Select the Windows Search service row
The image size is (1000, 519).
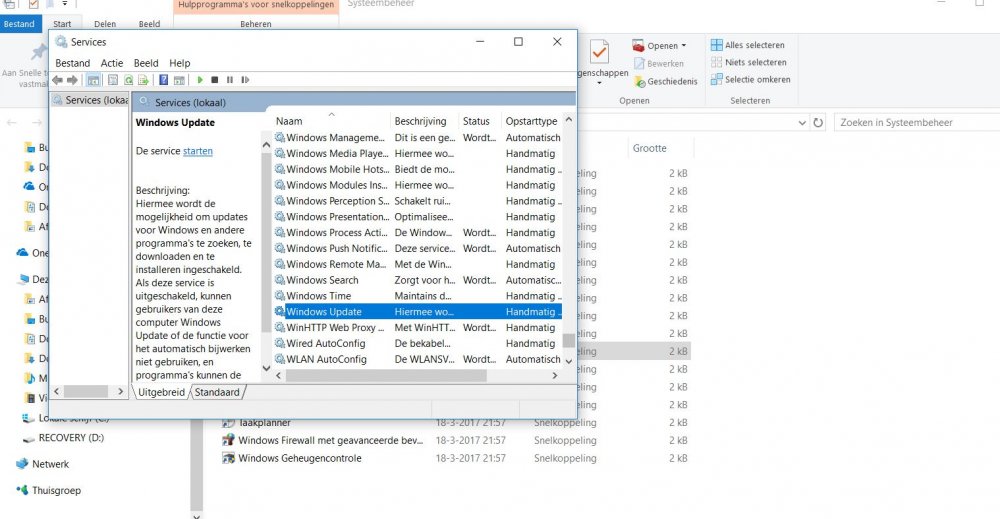(x=418, y=280)
